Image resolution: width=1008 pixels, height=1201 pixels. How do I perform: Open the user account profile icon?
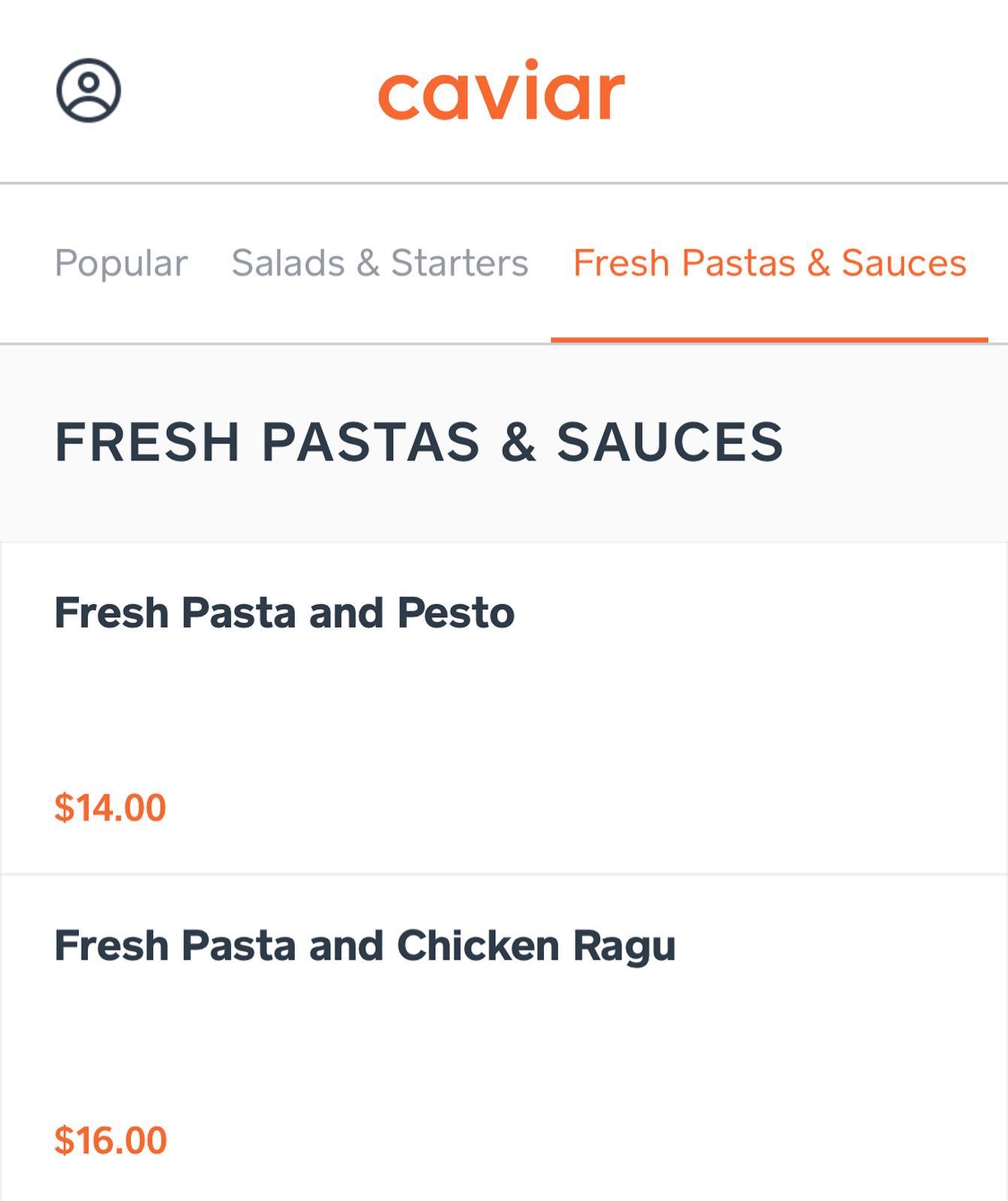88,90
